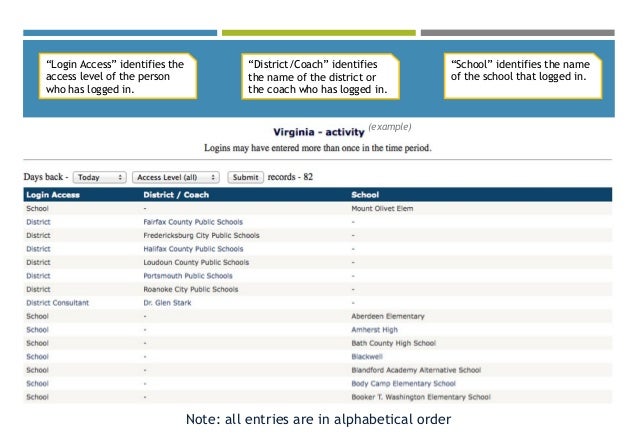Click the "District/Coach" explanation callout
The image size is (638, 447).
(x=320, y=76)
